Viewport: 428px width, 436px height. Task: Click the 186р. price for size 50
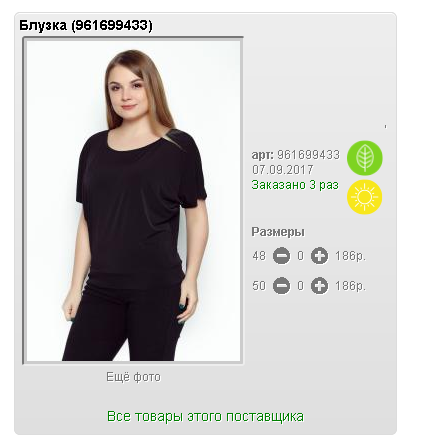click(x=350, y=286)
